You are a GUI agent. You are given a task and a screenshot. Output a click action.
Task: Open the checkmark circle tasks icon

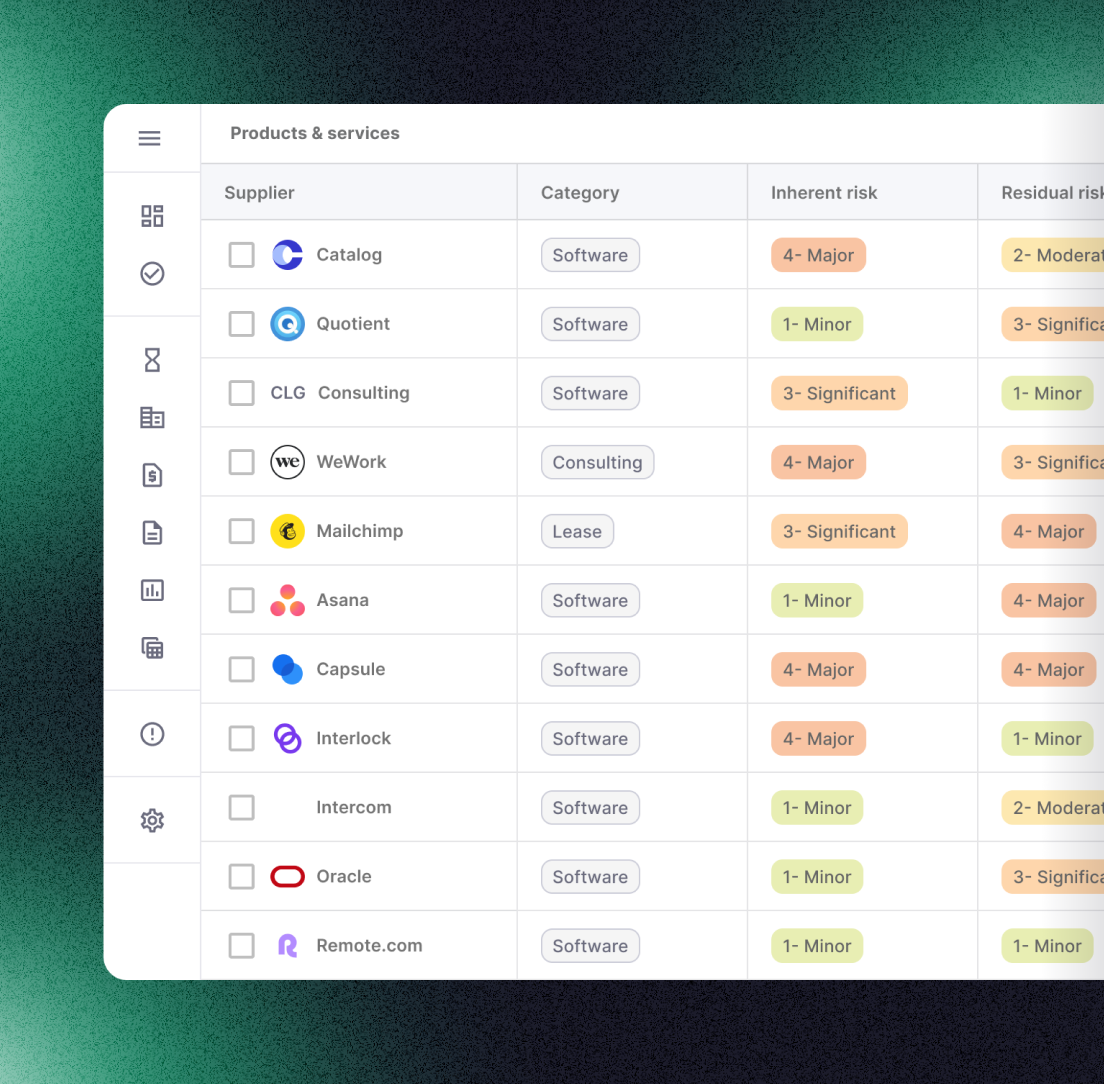[x=152, y=273]
